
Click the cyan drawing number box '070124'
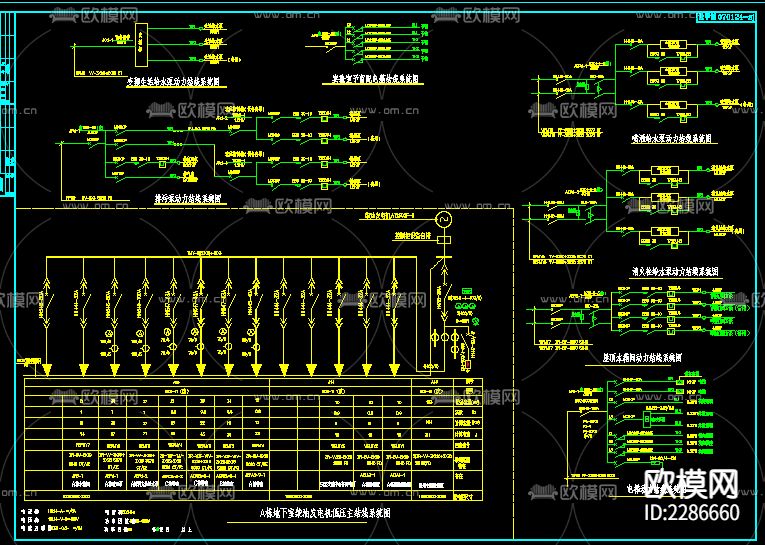(725, 18)
